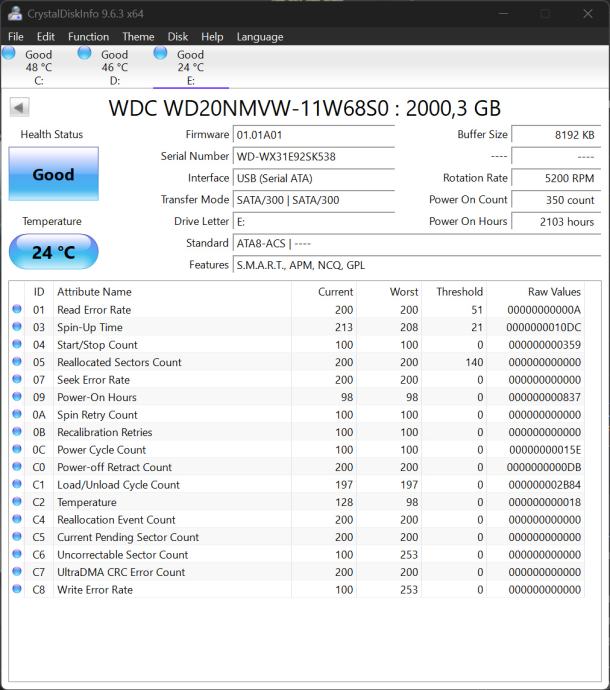Viewport: 610px width, 690px height.
Task: Click the Features field
Action: (417, 265)
